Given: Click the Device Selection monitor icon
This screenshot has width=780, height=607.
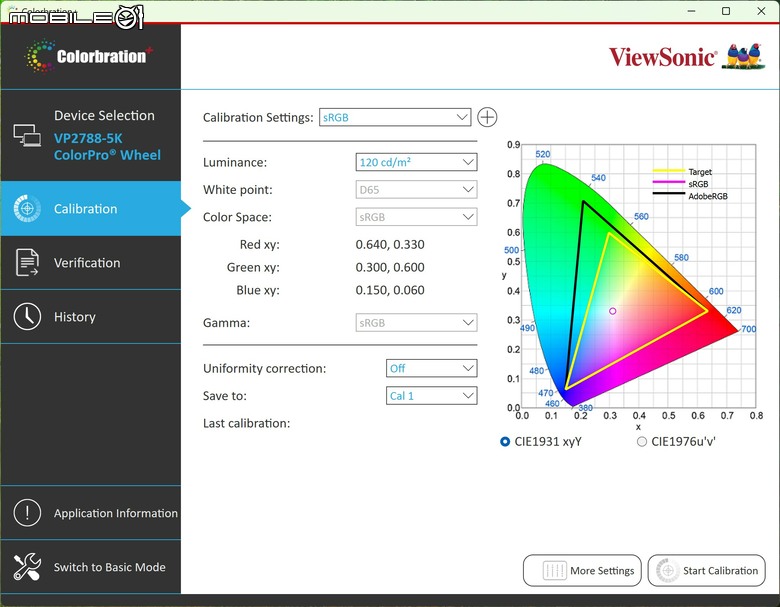Looking at the screenshot, I should [27, 135].
